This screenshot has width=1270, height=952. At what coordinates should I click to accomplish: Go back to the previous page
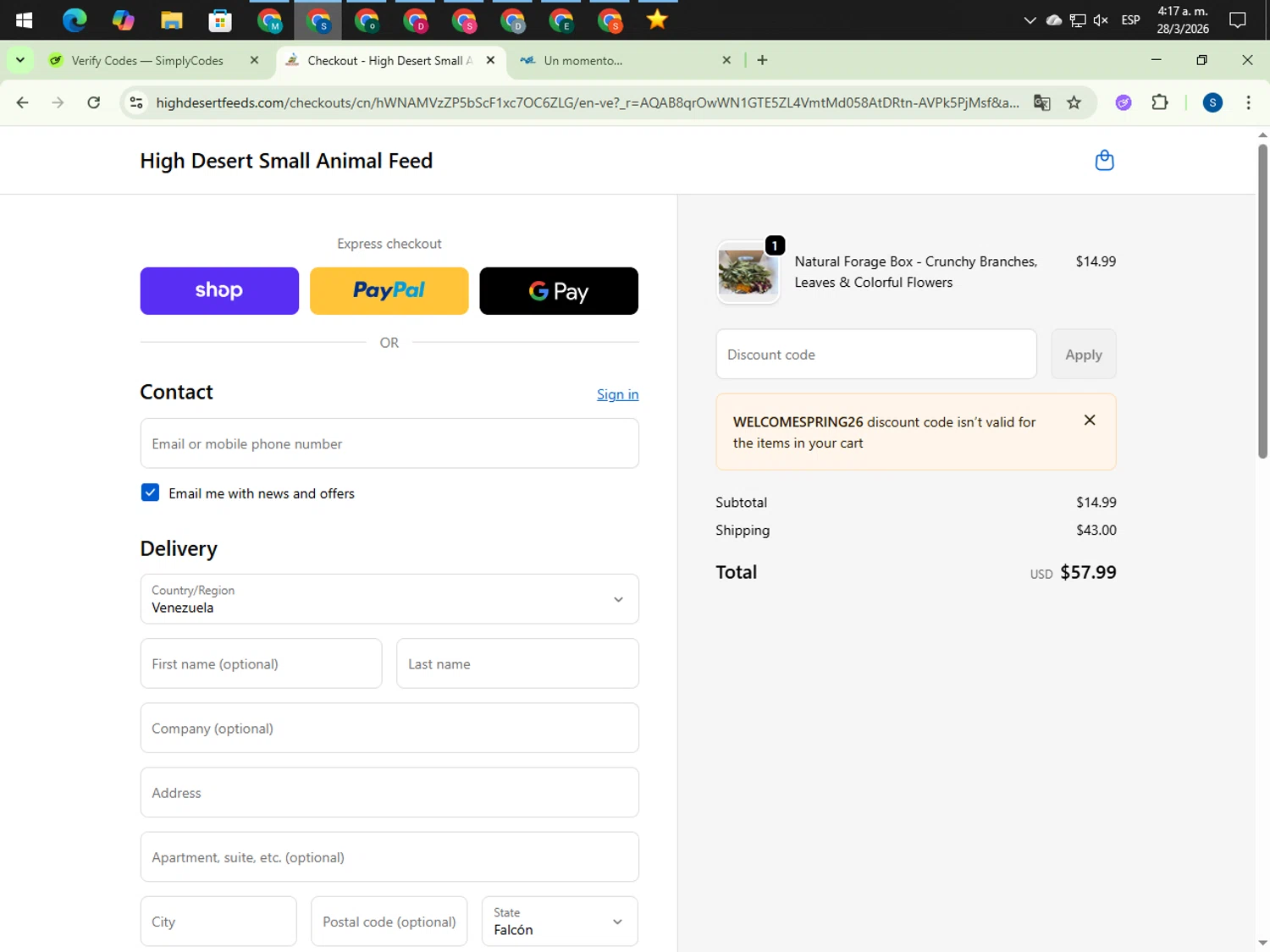23,102
